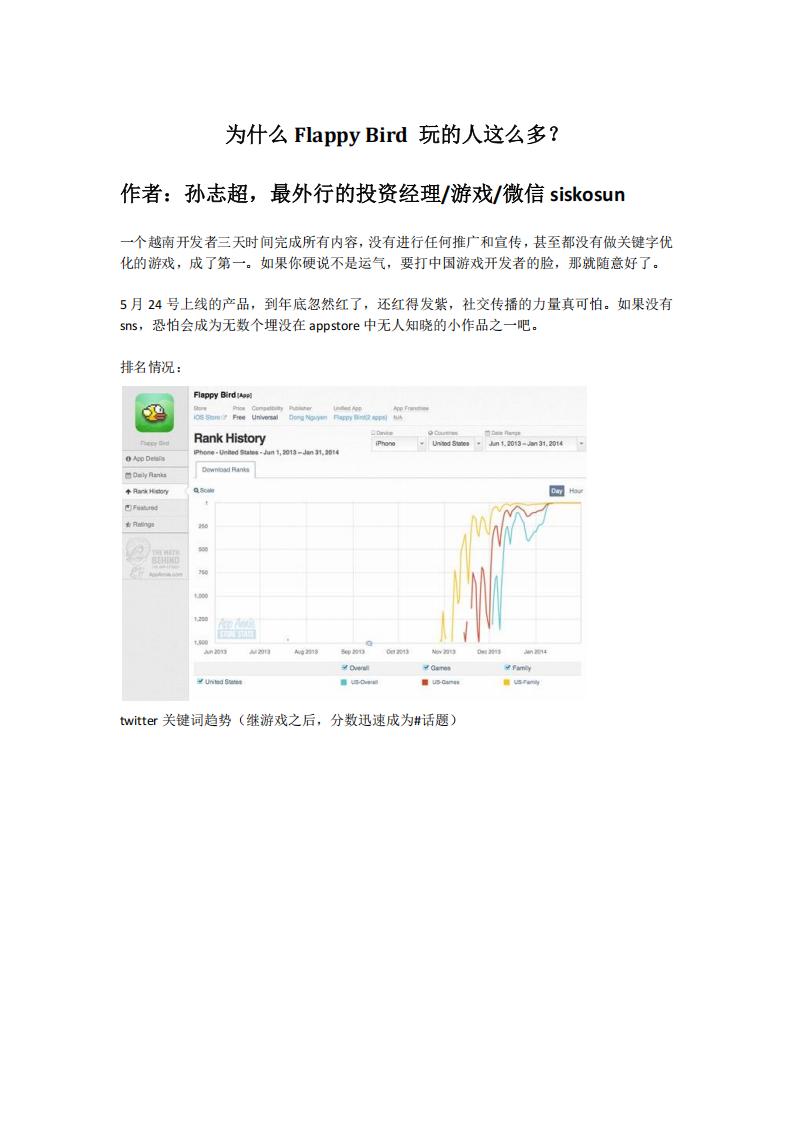Follow the iOS Store link
The image size is (794, 1123).
click(x=210, y=417)
